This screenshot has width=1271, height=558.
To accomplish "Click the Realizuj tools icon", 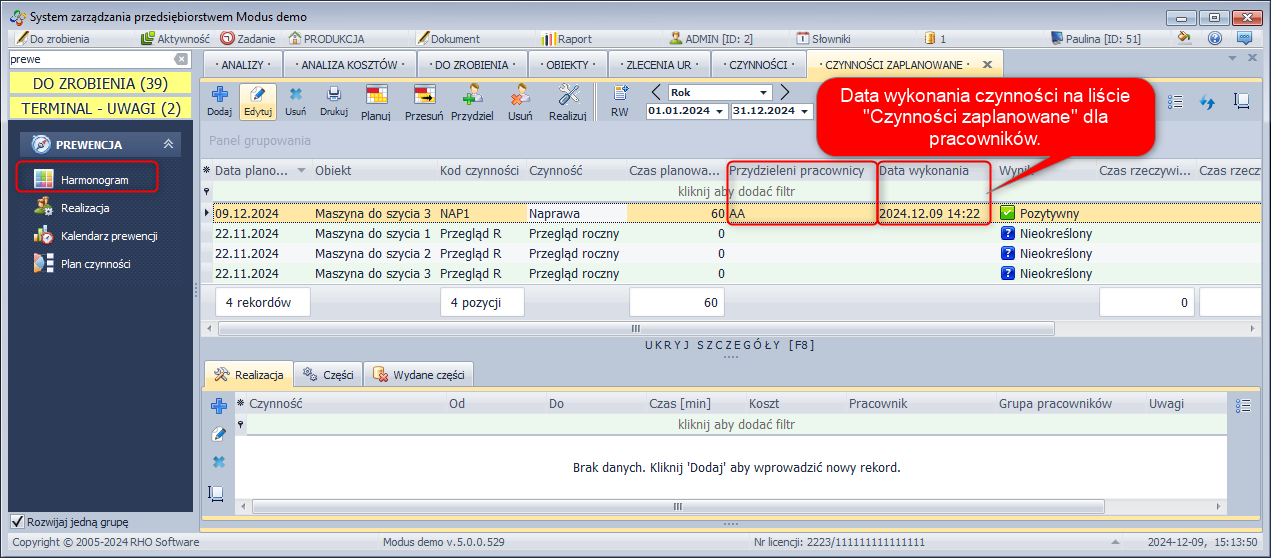I will 567,96.
